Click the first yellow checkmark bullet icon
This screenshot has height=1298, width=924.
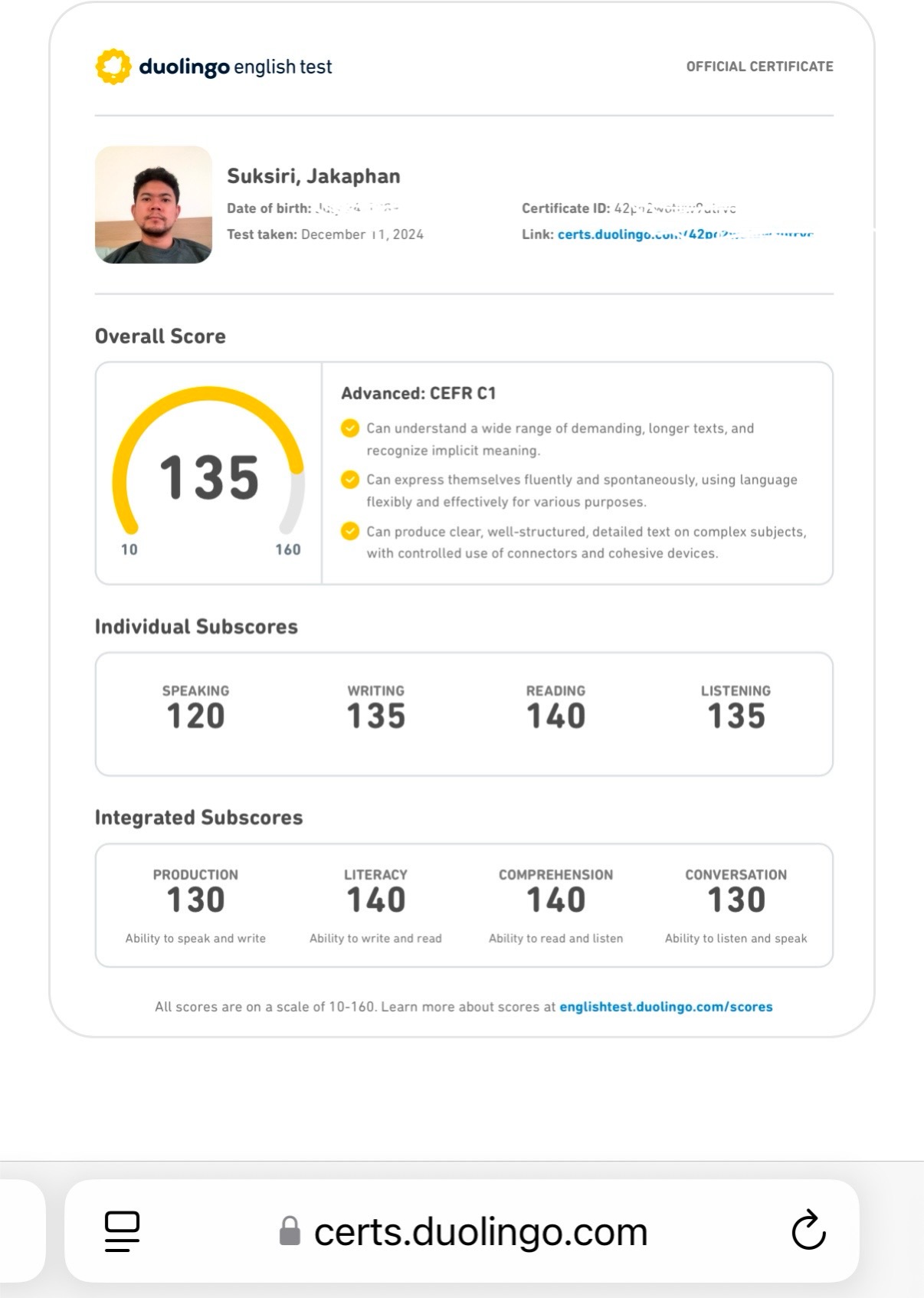(350, 428)
